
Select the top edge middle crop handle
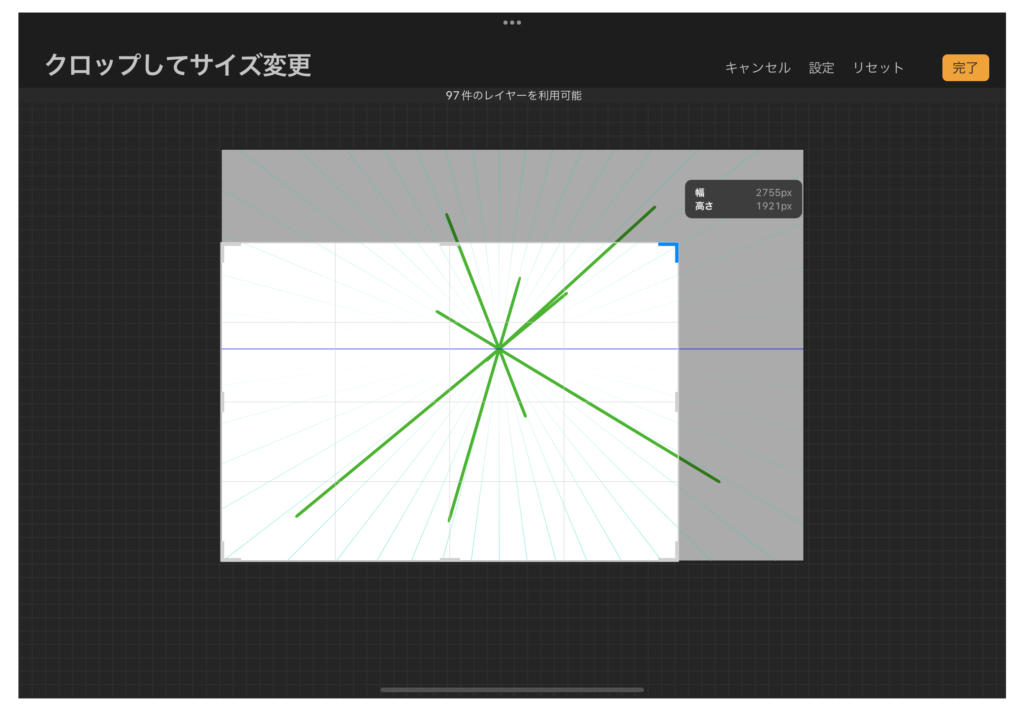pyautogui.click(x=450, y=244)
